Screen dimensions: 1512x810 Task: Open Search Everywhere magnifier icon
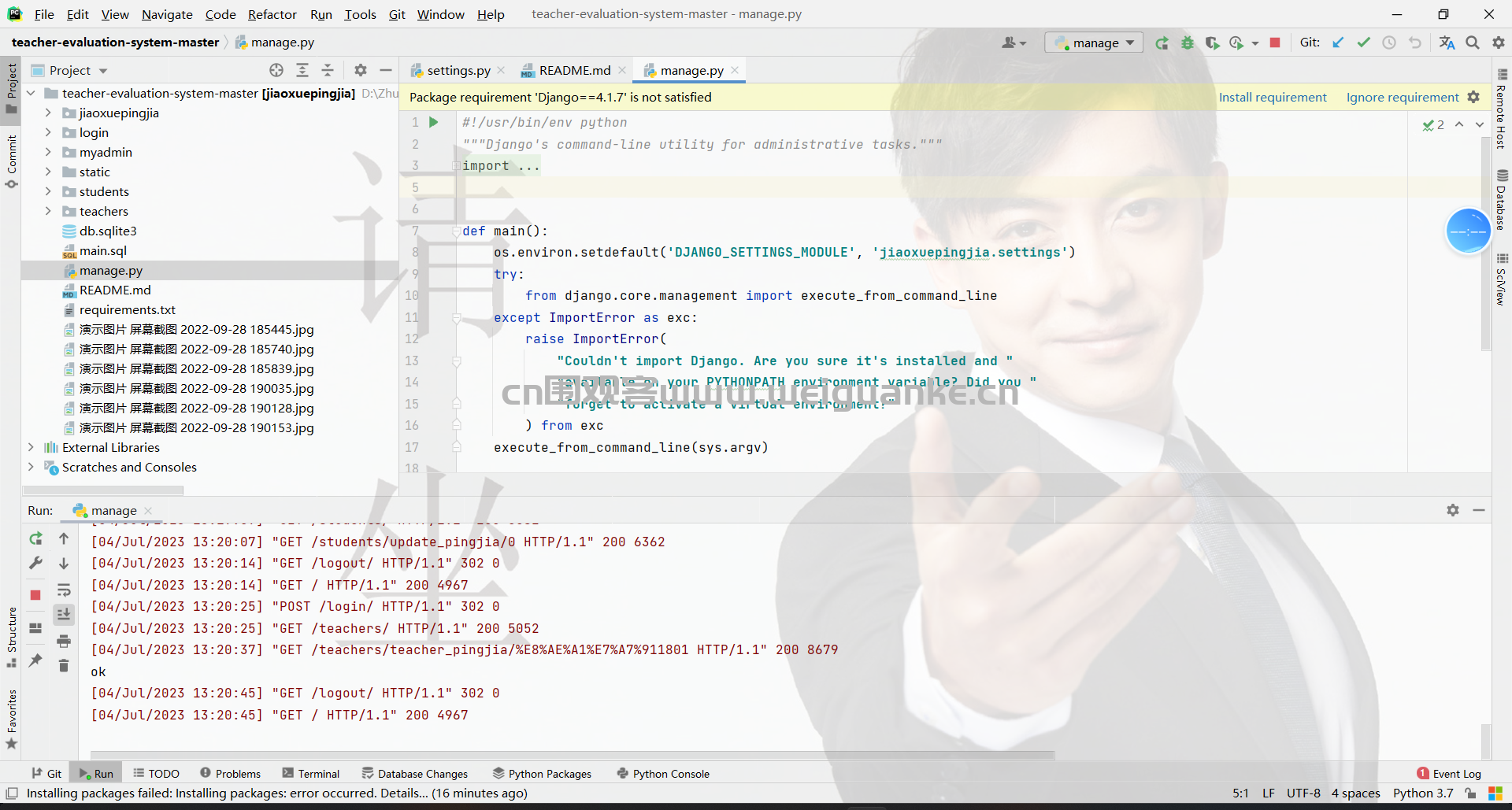coord(1472,43)
